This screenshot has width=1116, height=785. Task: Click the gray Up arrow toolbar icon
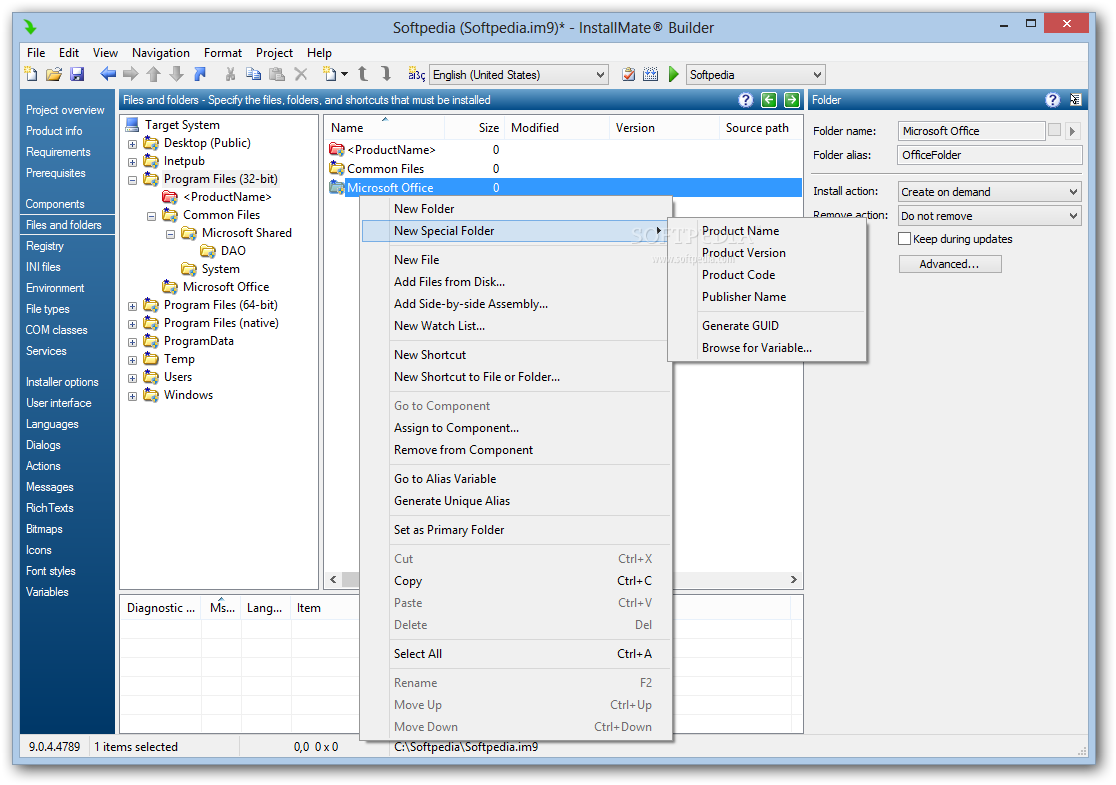point(154,74)
